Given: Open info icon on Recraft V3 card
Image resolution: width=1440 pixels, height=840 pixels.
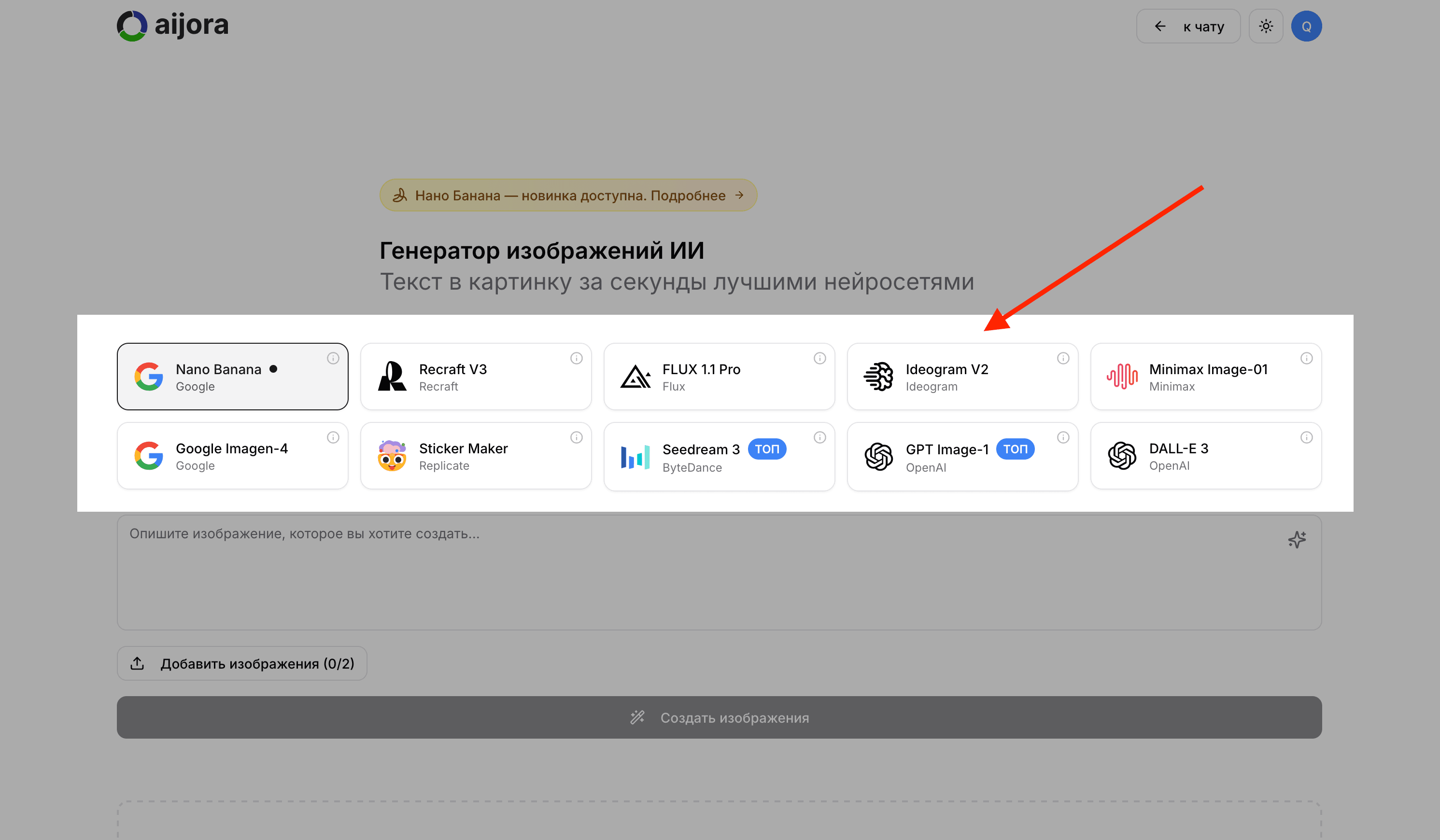Looking at the screenshot, I should (x=577, y=358).
